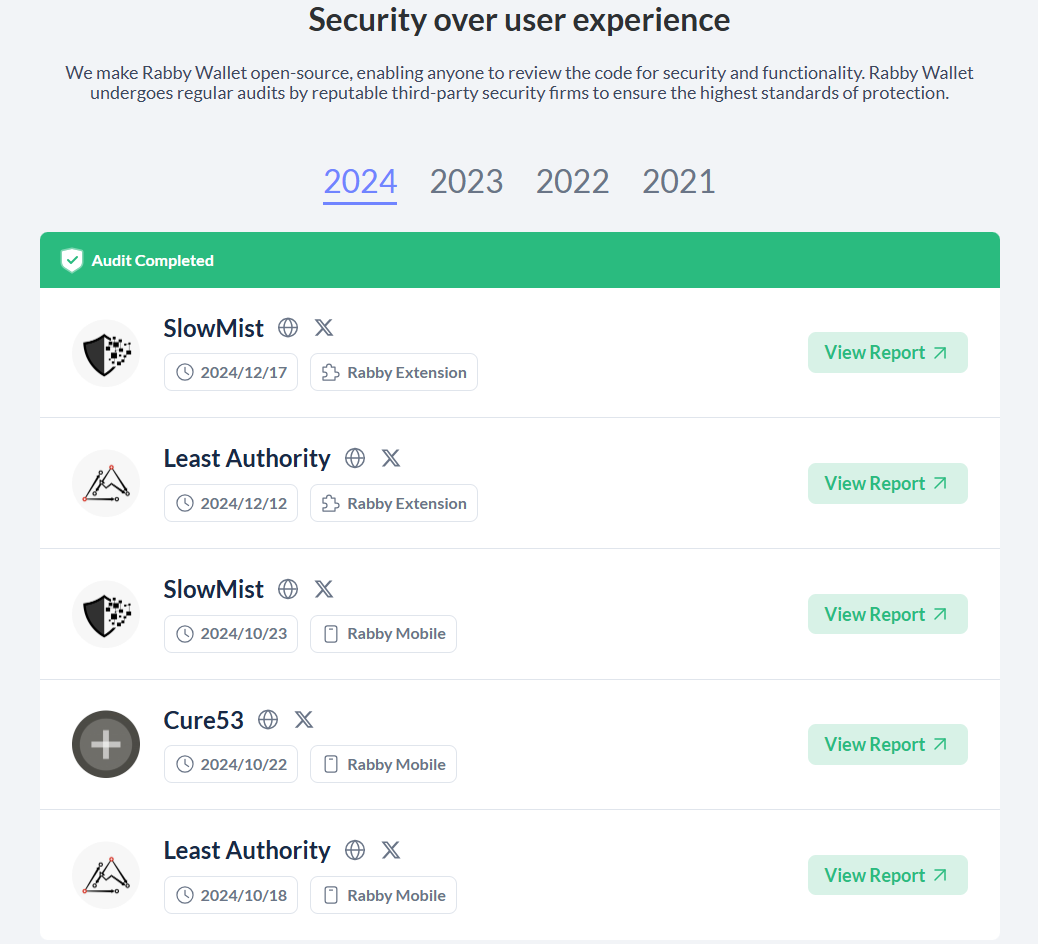
Task: View Report for Least Authority Rabby Extension audit
Action: coord(888,483)
